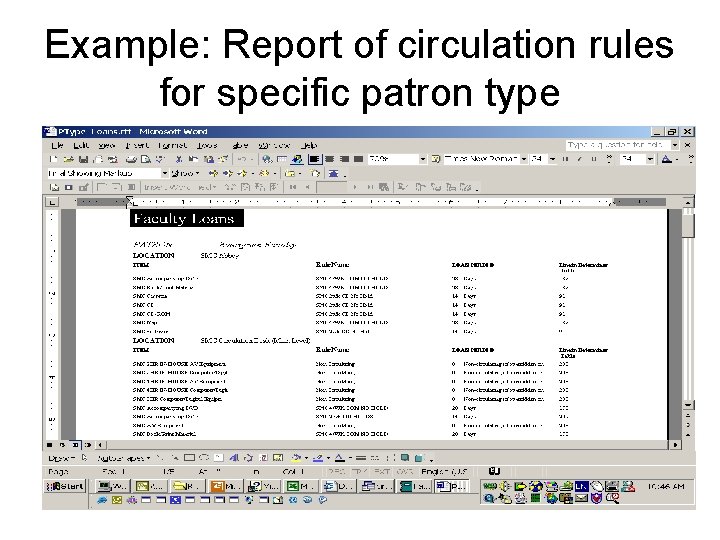Click the Normal view button
Viewport: 720px width, 540px height.
[x=50, y=444]
